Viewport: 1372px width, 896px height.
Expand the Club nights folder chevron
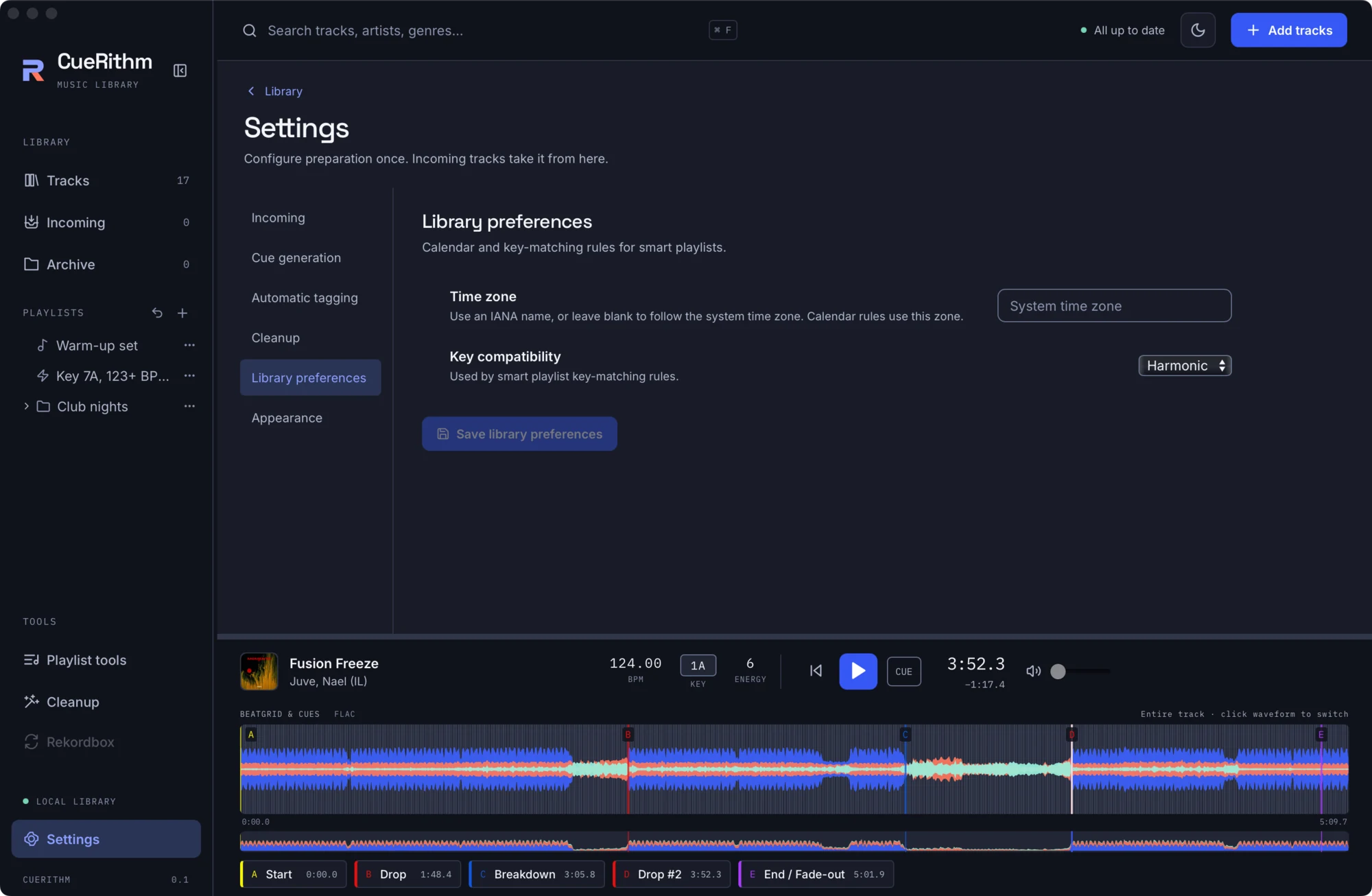click(26, 406)
